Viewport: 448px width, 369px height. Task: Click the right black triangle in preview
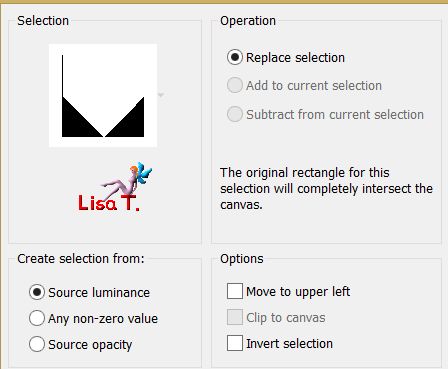pyautogui.click(x=129, y=122)
